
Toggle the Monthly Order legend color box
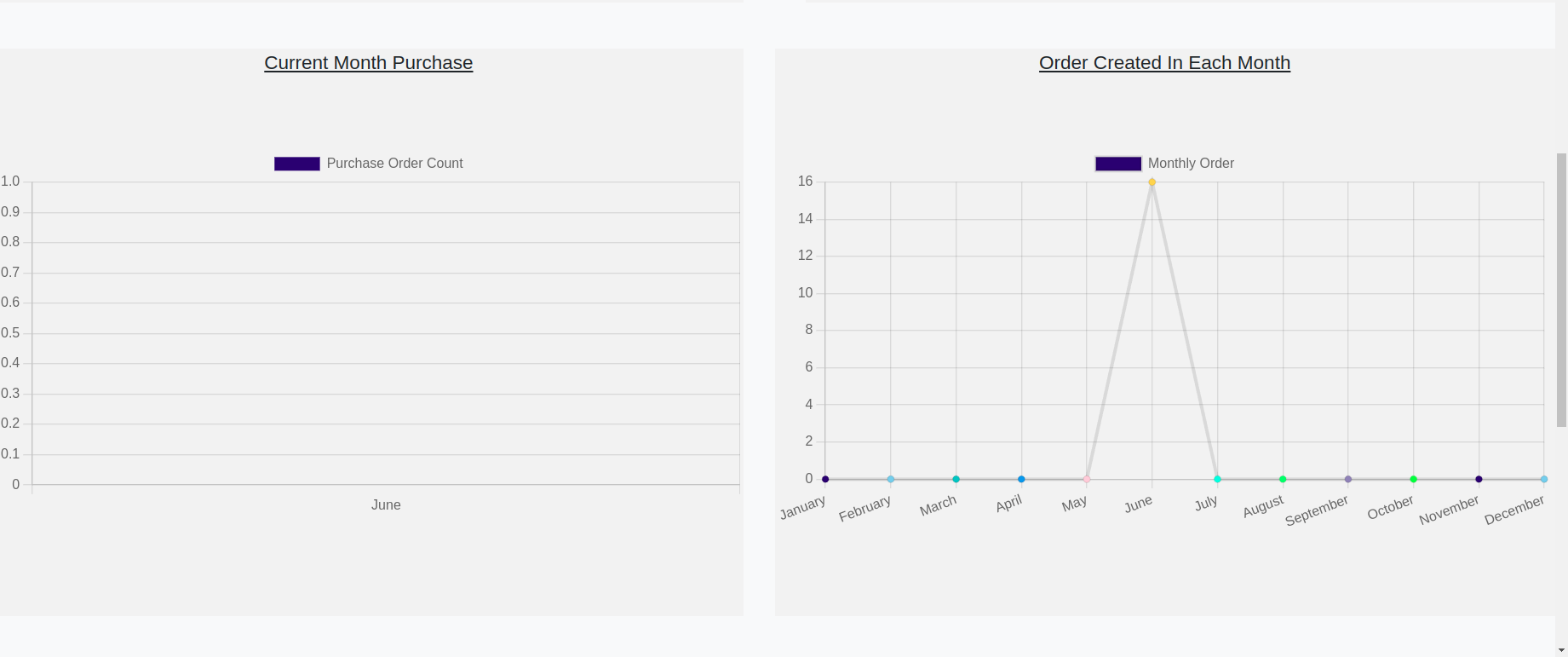1117,164
